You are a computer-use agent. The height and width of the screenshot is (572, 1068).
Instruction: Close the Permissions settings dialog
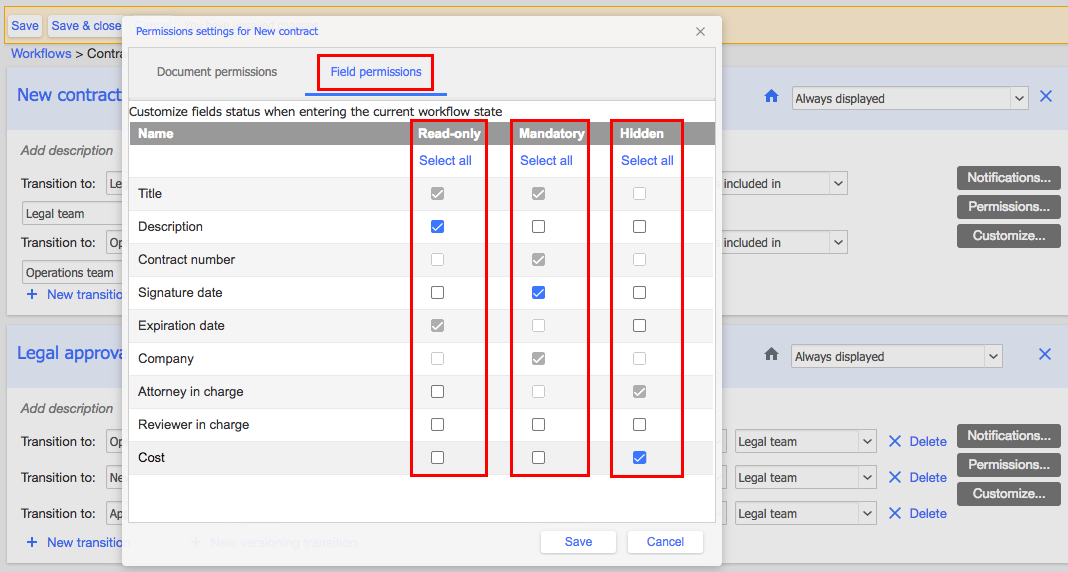click(700, 31)
